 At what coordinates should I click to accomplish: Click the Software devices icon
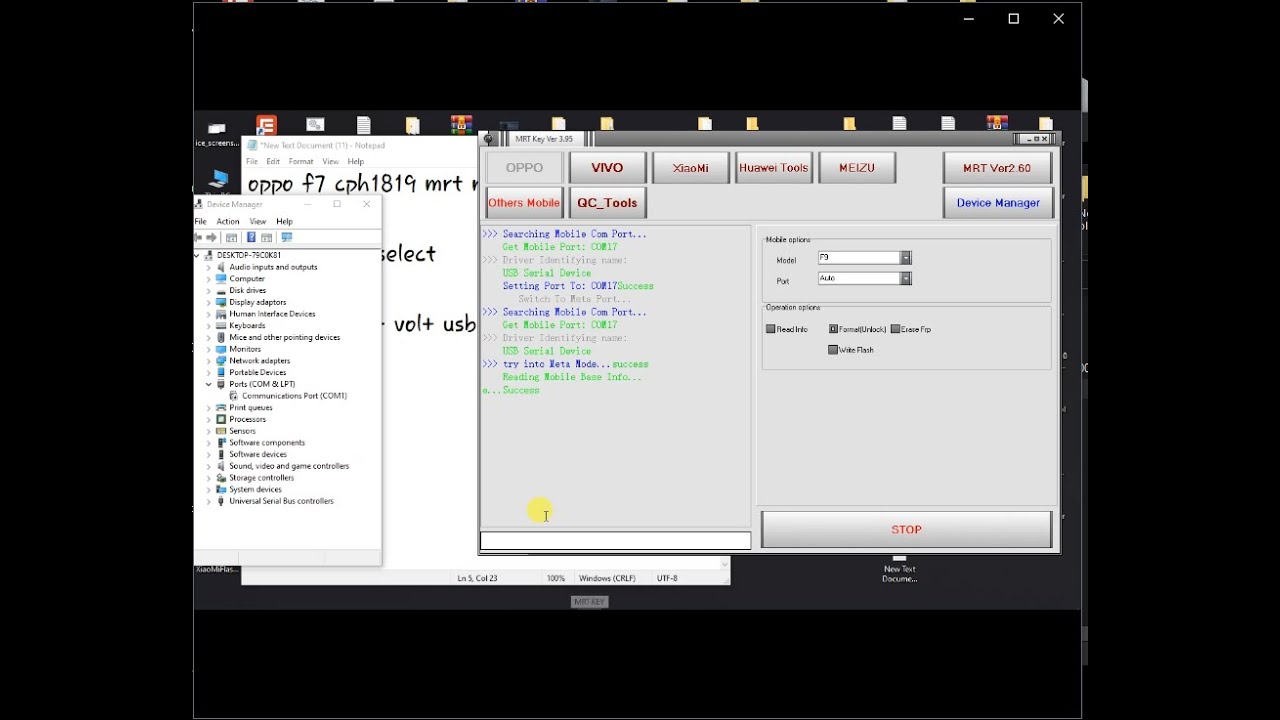pyautogui.click(x=221, y=454)
